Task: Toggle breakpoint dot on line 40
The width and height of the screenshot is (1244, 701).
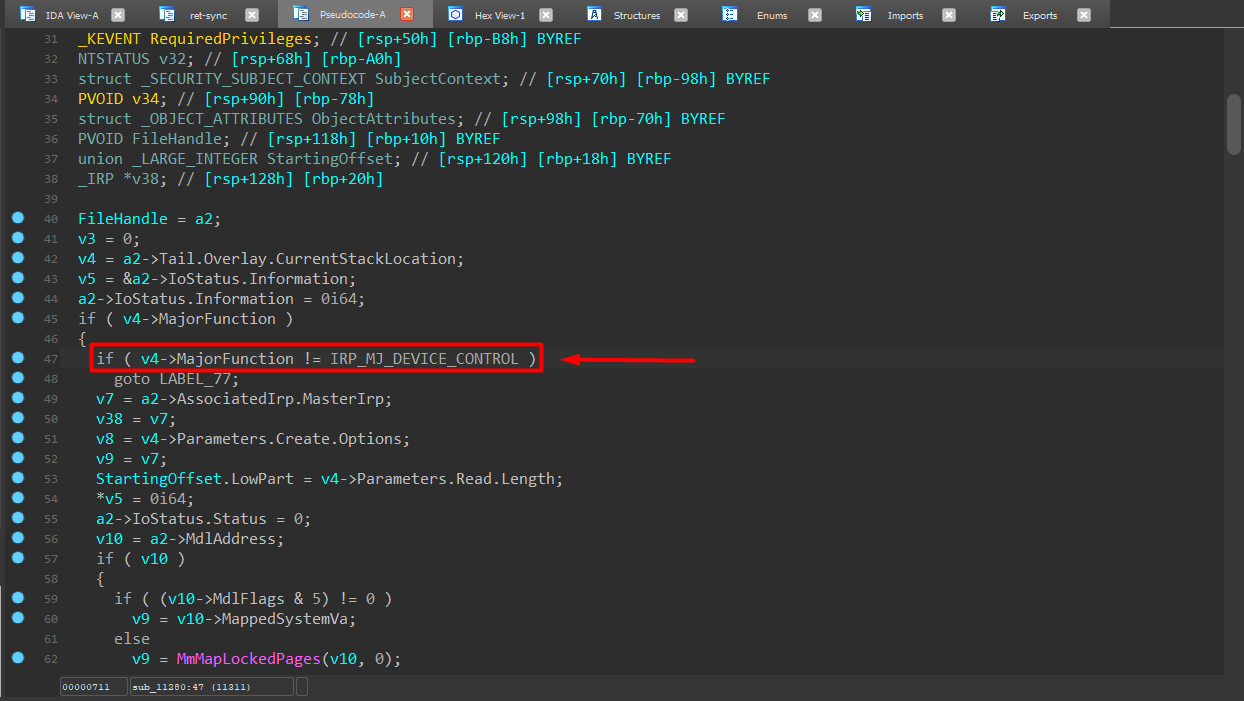Action: pos(17,218)
